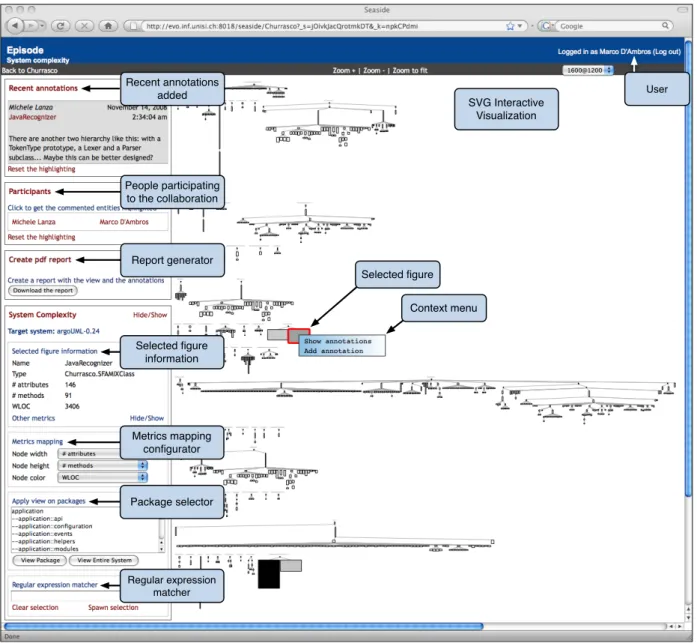Click Spawn selection link
The width and height of the screenshot is (697, 643).
(113, 607)
